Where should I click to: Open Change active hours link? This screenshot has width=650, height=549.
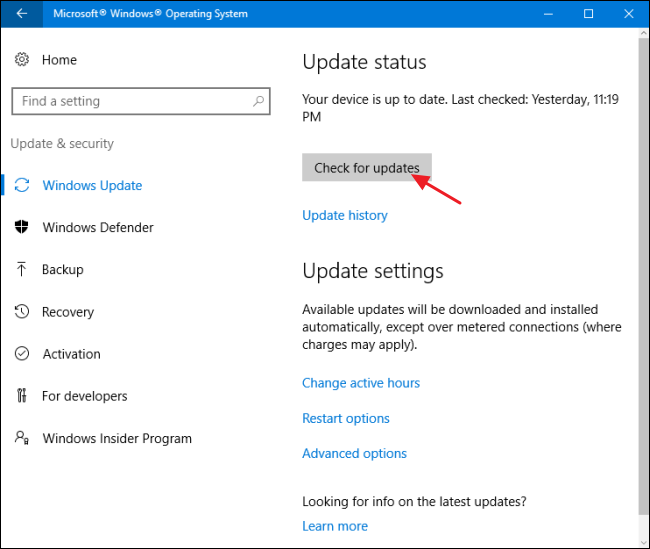pos(361,383)
